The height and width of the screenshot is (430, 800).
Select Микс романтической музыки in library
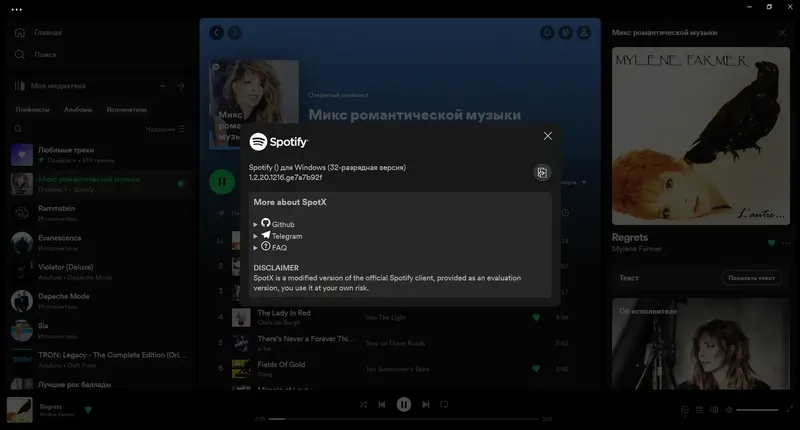(x=98, y=184)
